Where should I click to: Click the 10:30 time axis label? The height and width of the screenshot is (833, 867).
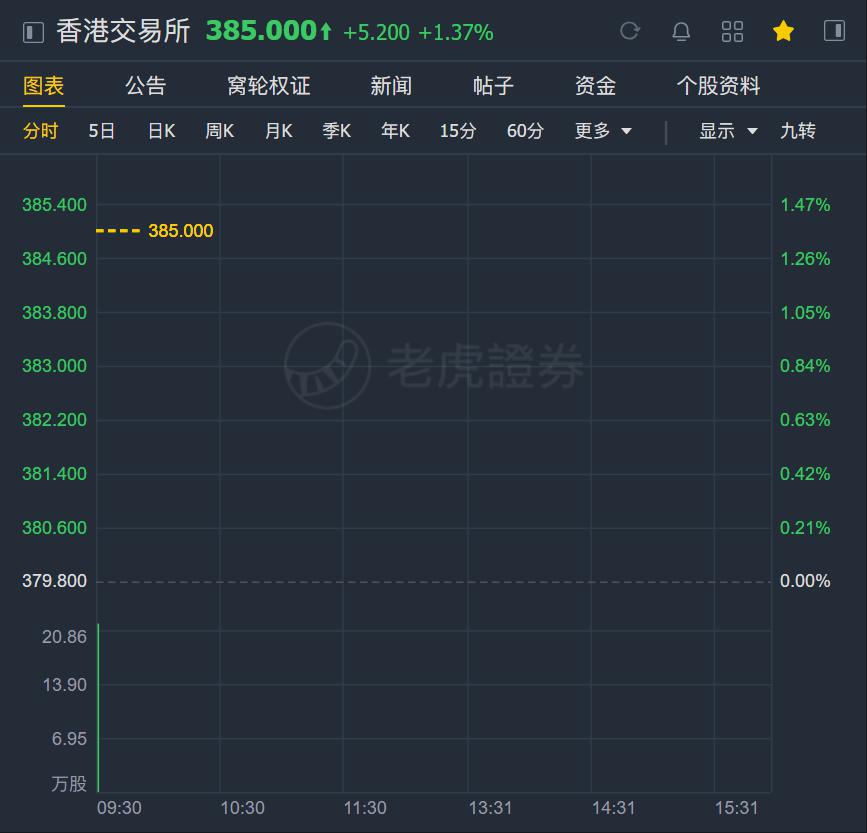point(243,808)
